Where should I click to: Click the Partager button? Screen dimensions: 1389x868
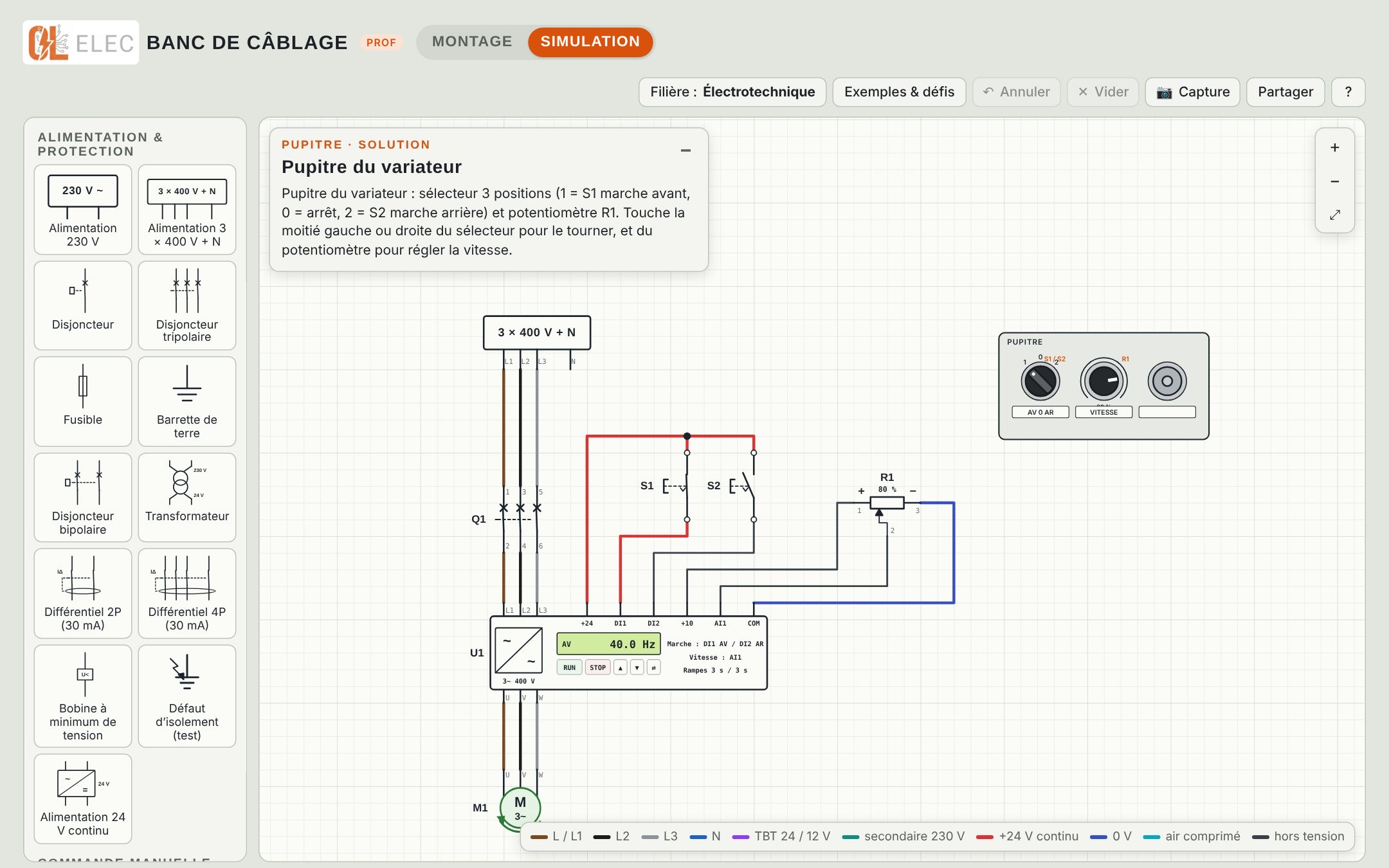pyautogui.click(x=1285, y=92)
